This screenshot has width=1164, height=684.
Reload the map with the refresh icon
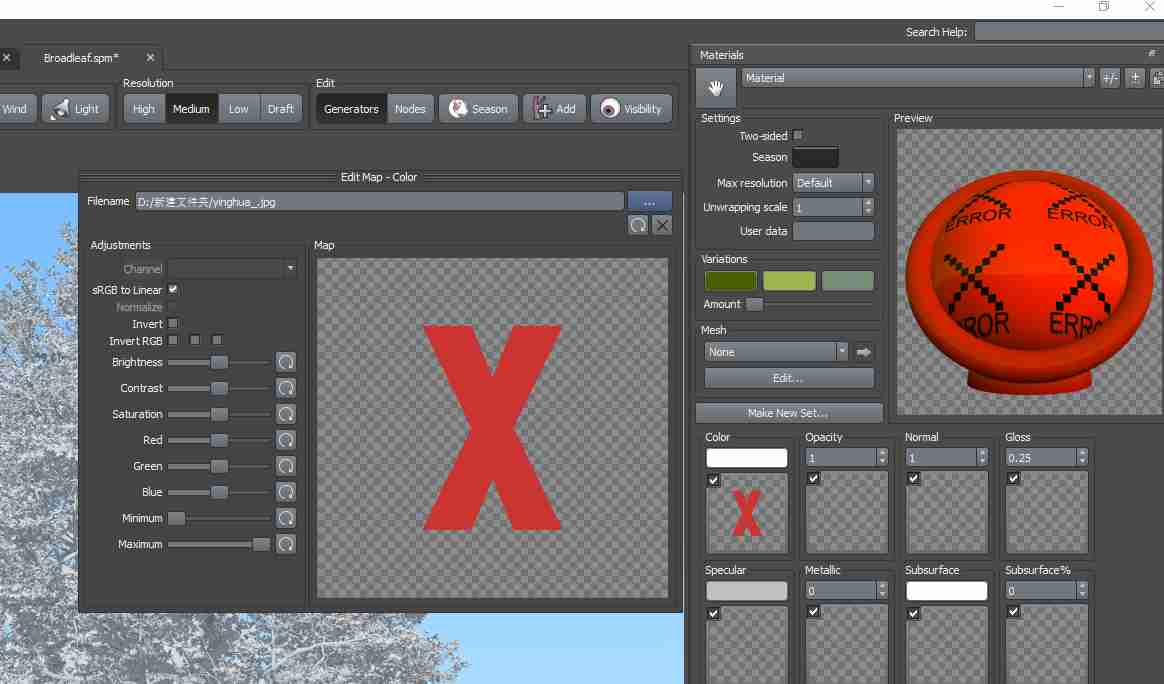pos(638,225)
